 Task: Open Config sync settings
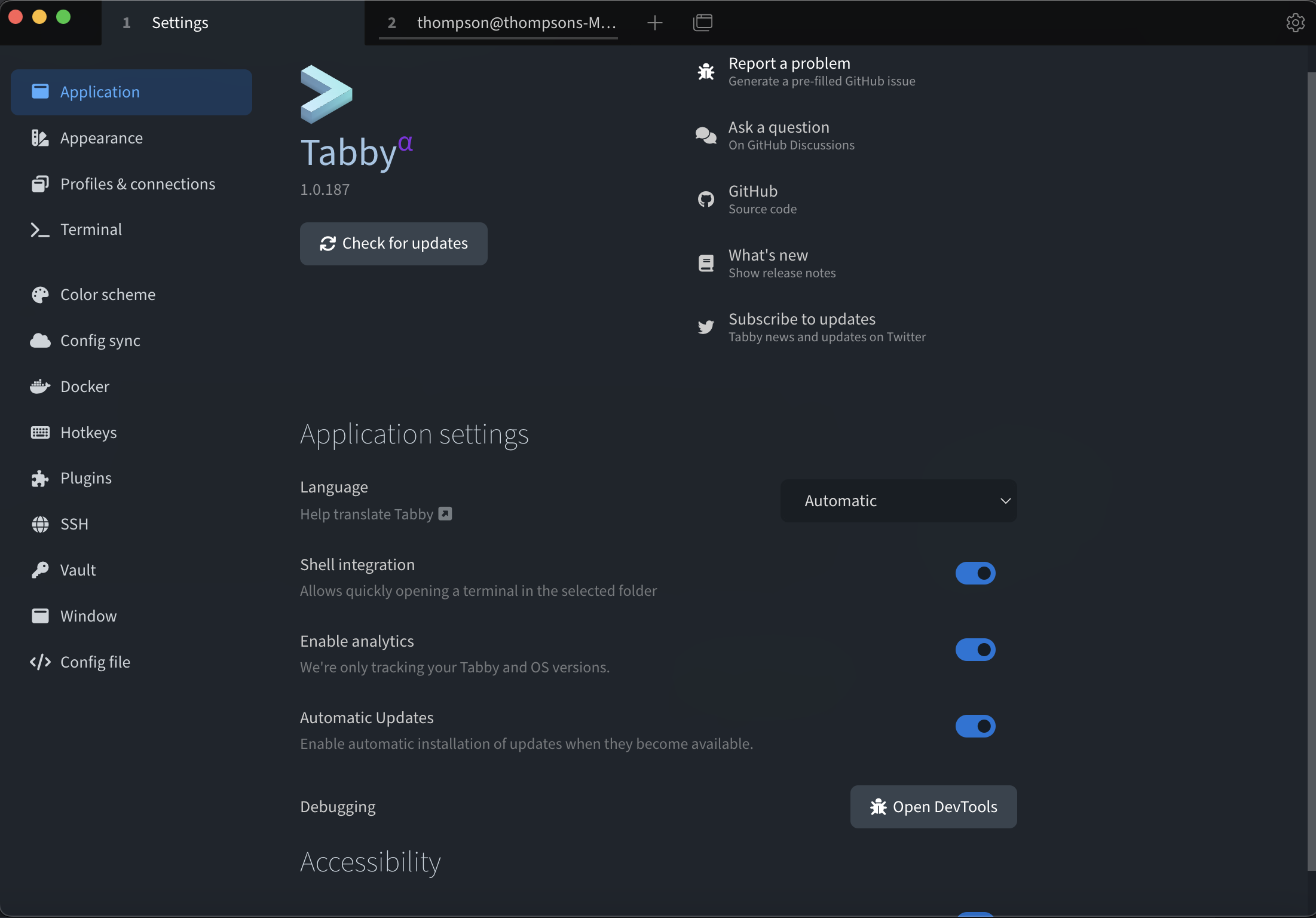100,341
